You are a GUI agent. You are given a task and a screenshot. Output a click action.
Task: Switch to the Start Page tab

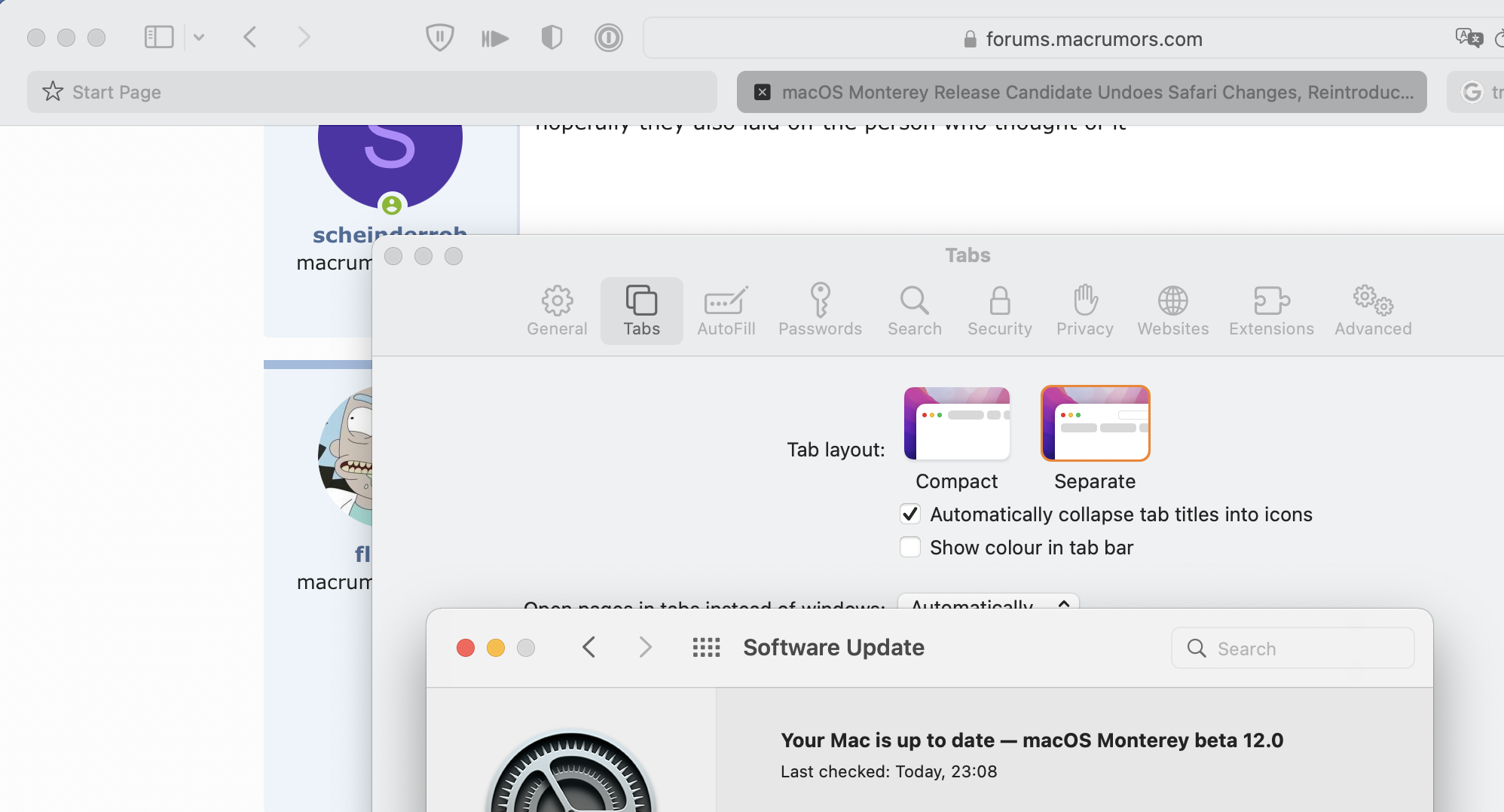pos(372,92)
